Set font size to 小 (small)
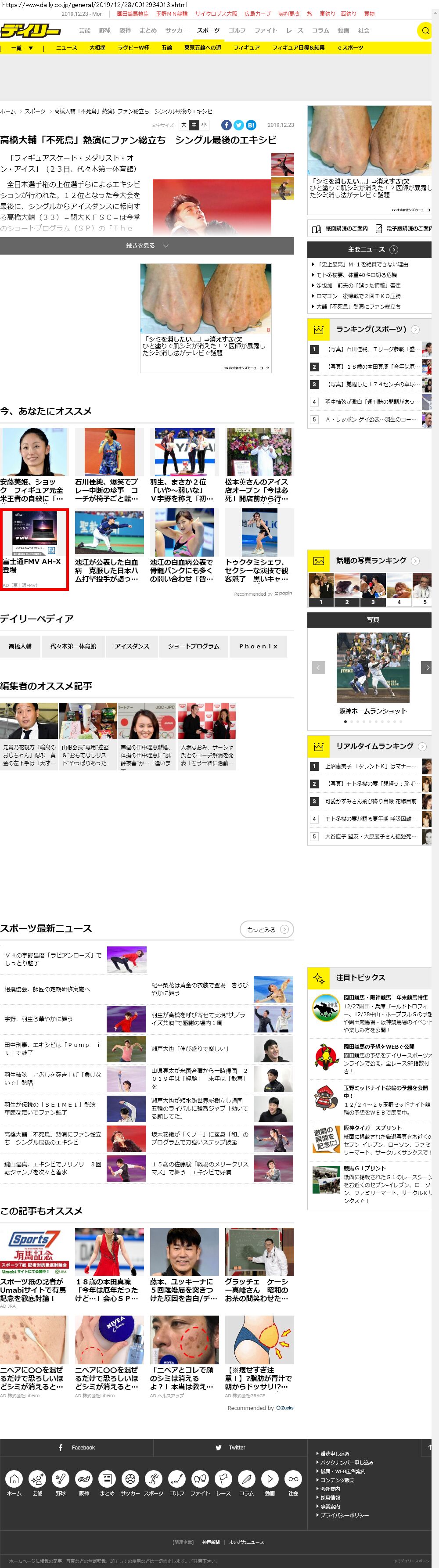 coord(204,125)
